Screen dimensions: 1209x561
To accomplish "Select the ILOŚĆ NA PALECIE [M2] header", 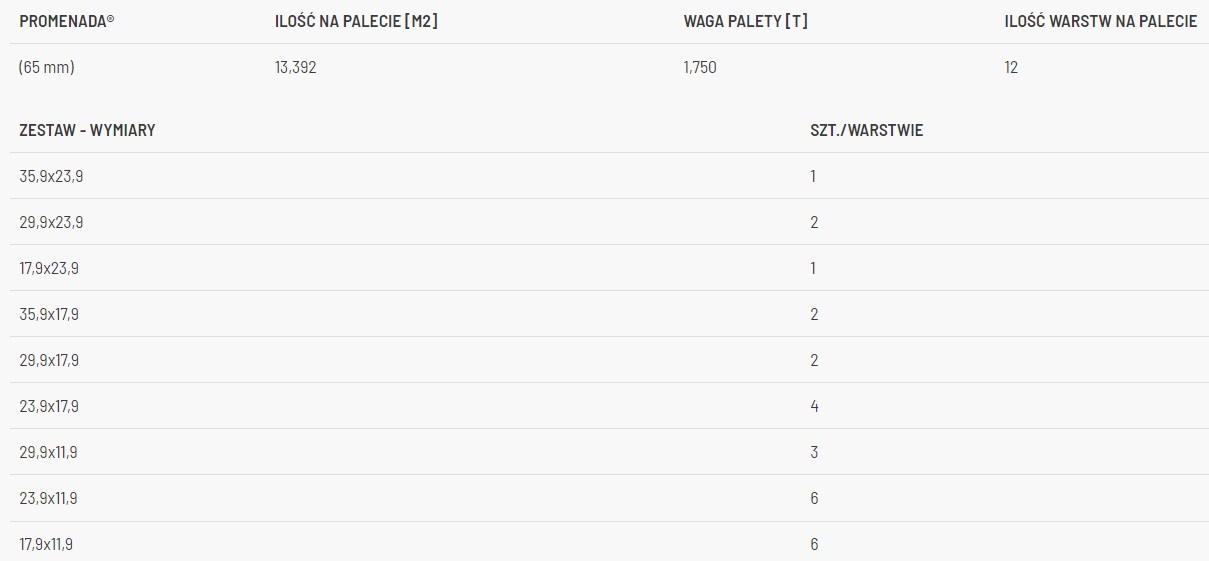I will coord(356,21).
